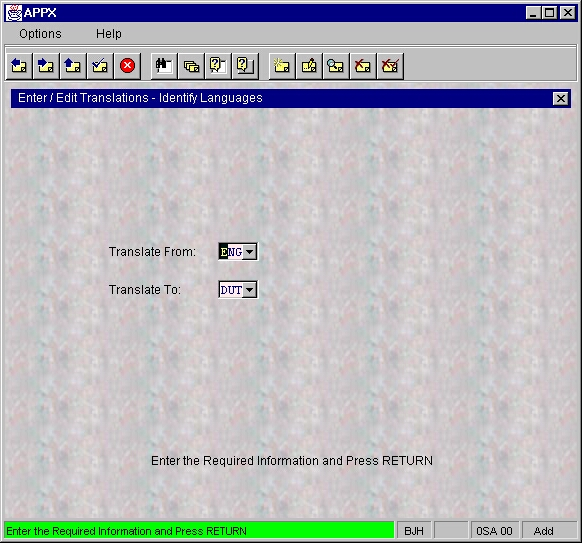This screenshot has height=543, width=582.
Task: Click the red X delete mode icon
Action: (x=363, y=66)
